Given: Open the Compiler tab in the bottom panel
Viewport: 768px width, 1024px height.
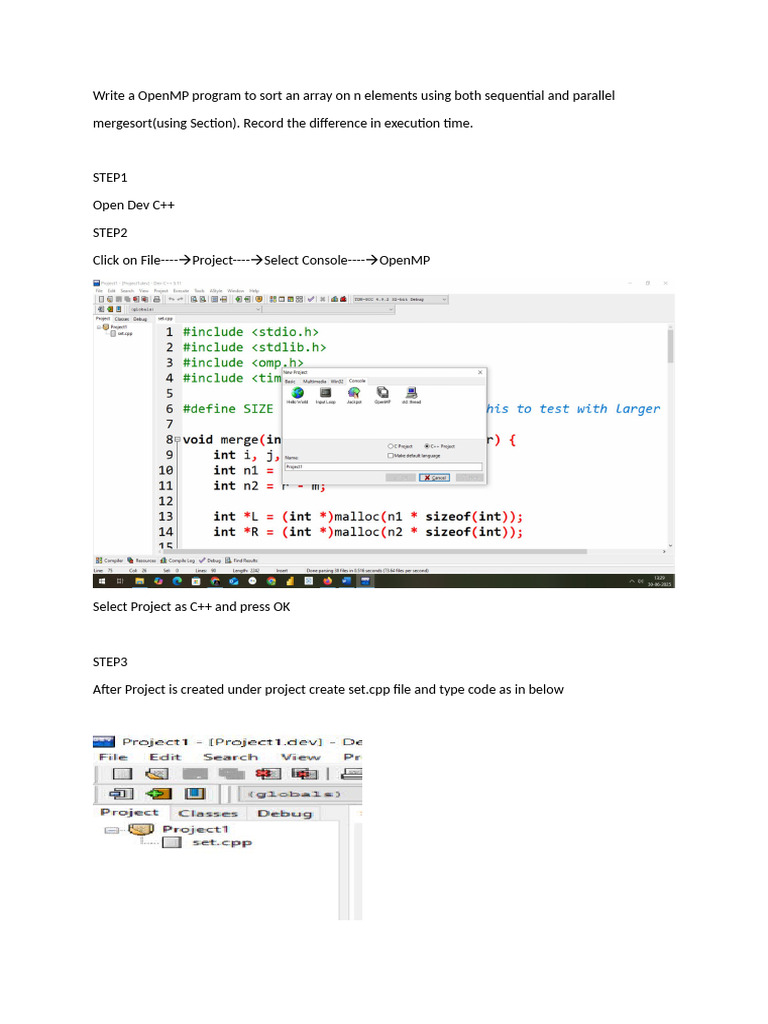Looking at the screenshot, I should click(109, 560).
